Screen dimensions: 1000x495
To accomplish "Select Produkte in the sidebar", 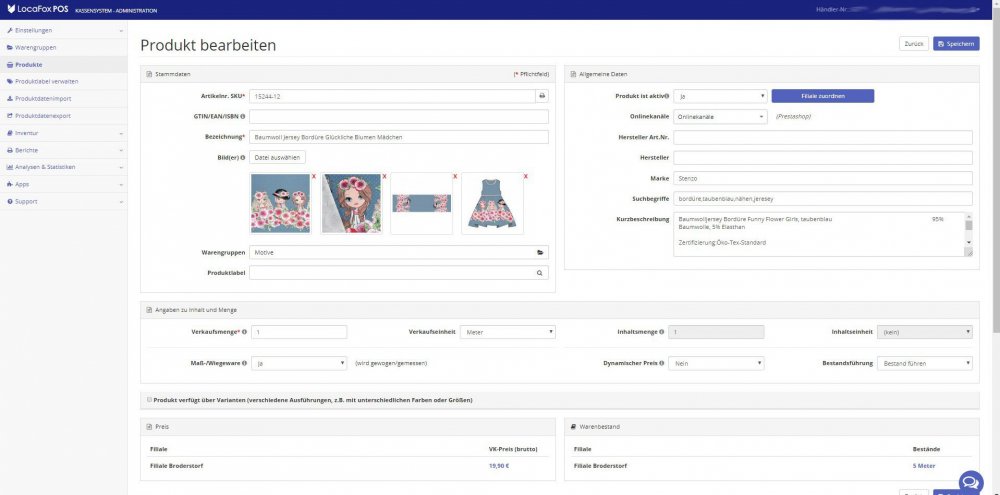I will [64, 65].
